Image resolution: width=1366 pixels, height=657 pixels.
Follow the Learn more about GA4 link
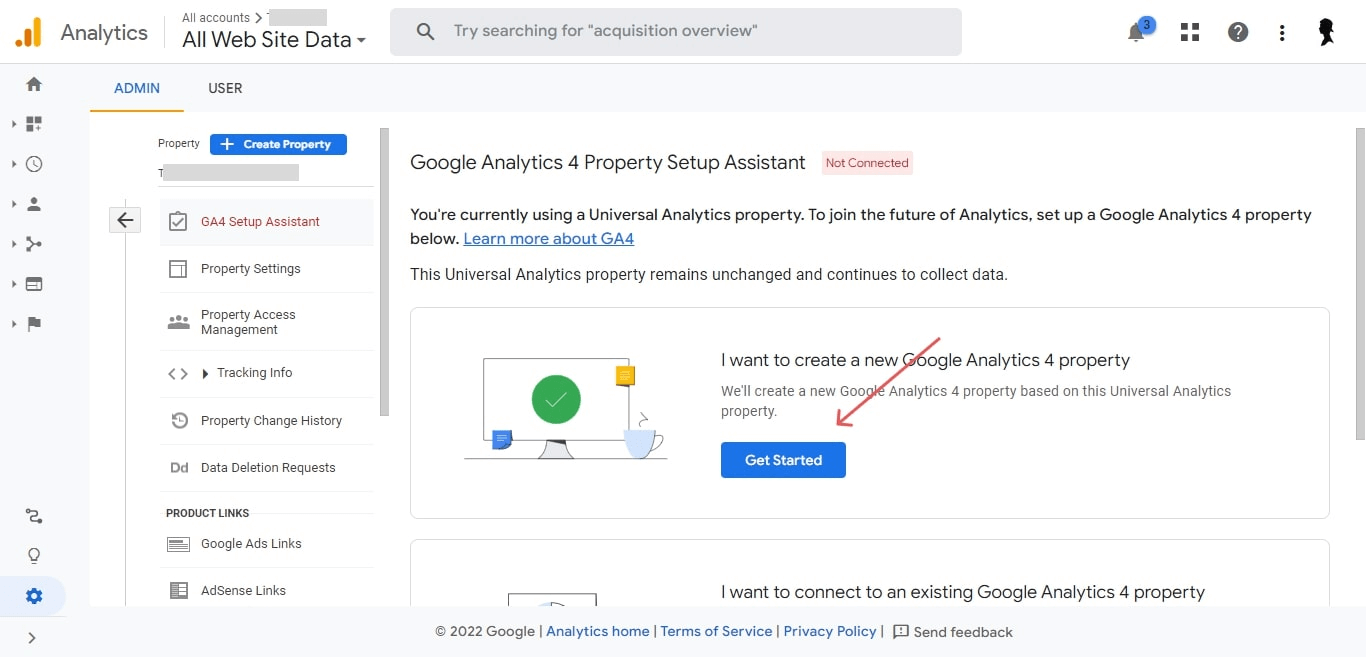click(549, 239)
